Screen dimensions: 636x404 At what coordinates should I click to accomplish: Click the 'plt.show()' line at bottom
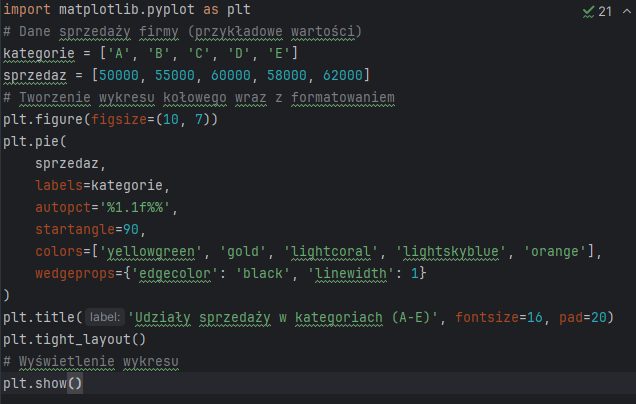pyautogui.click(x=42, y=383)
